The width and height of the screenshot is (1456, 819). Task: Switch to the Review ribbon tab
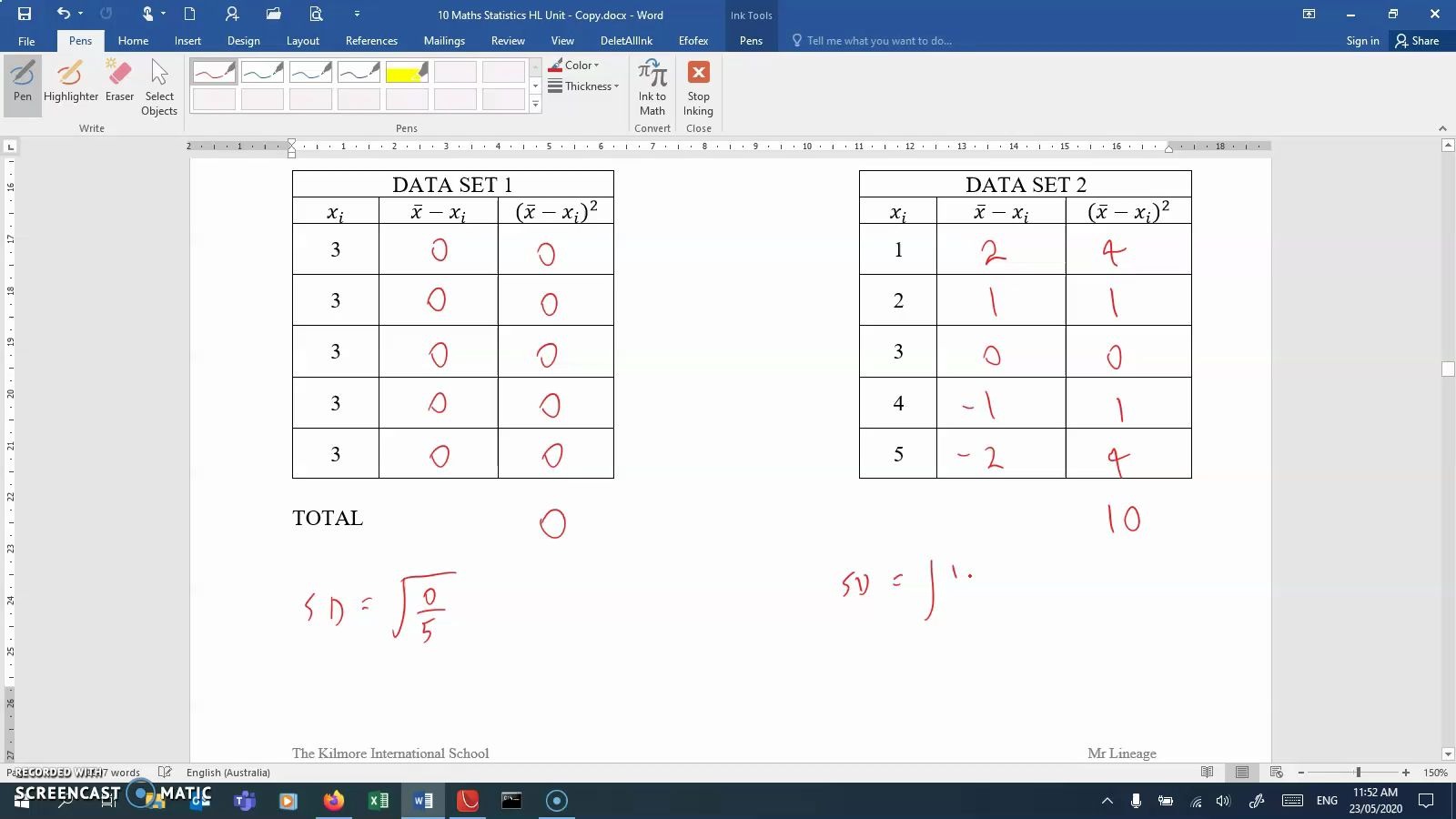pos(508,40)
